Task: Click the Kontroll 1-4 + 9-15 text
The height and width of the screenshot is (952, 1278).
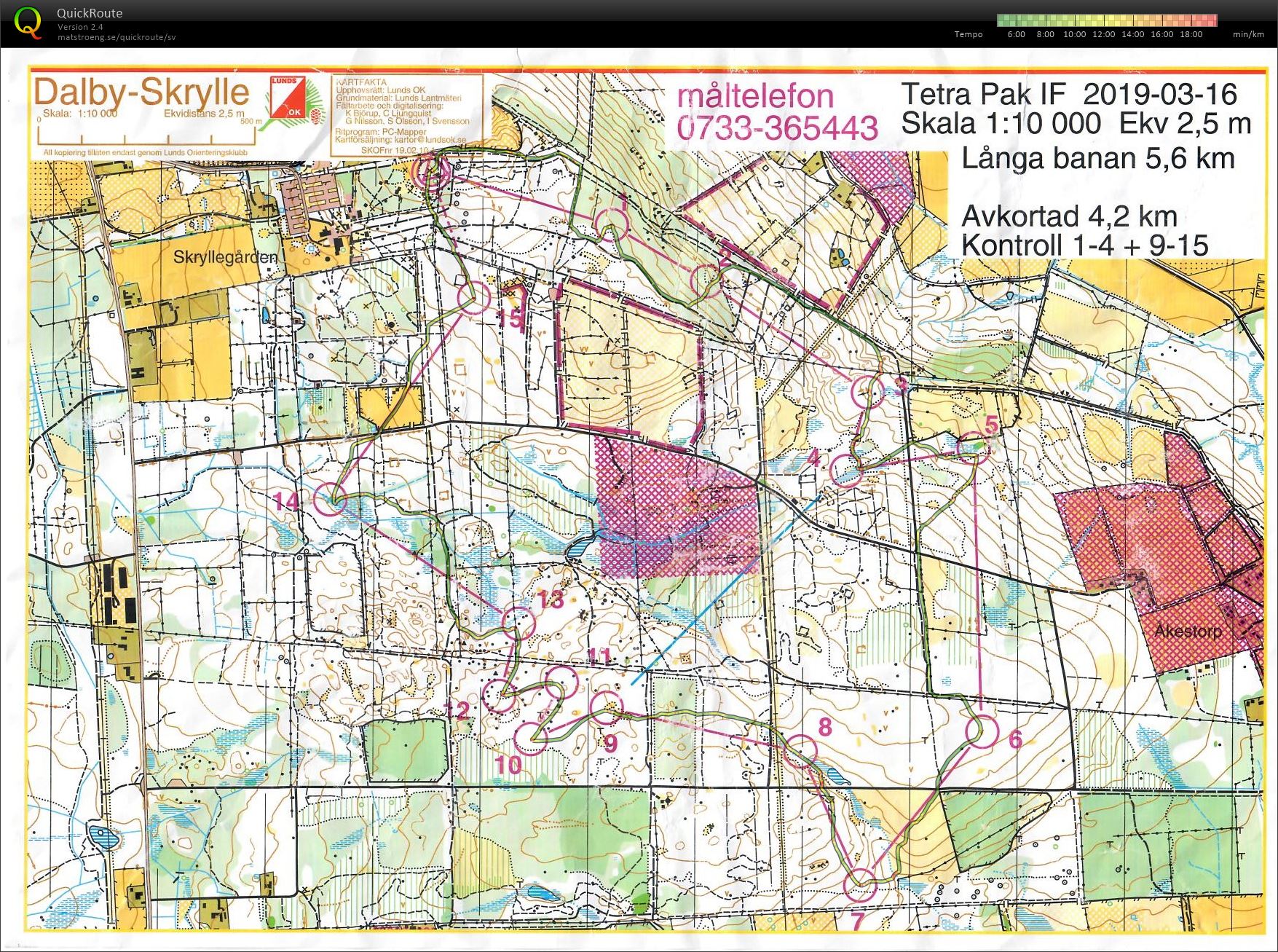Action: 1084,245
